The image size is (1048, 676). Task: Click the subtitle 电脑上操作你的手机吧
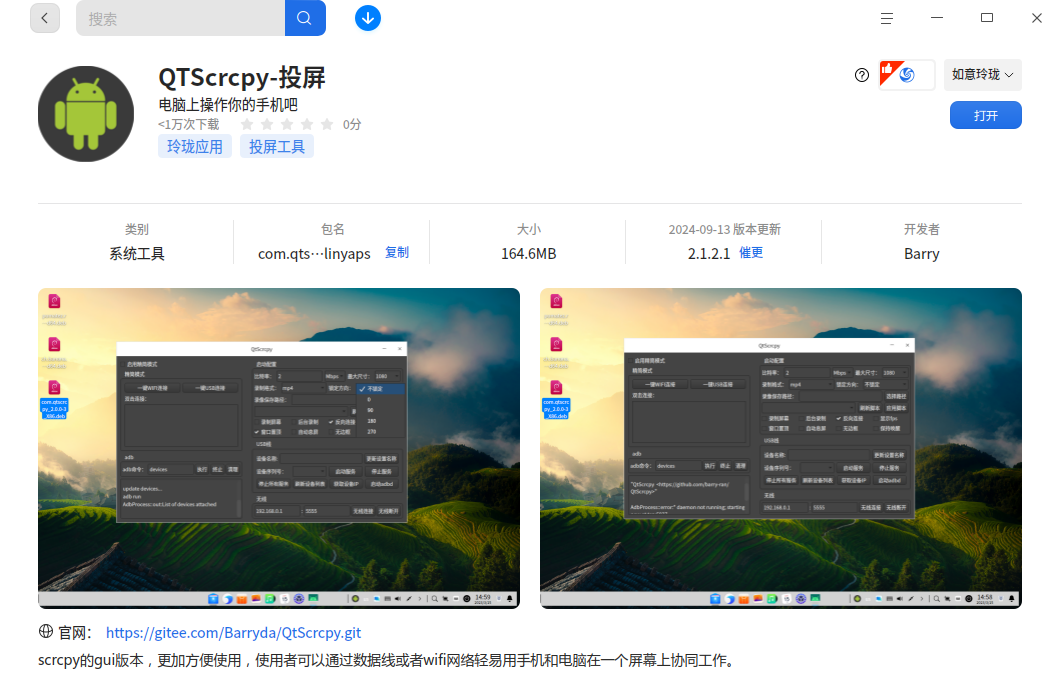point(228,105)
